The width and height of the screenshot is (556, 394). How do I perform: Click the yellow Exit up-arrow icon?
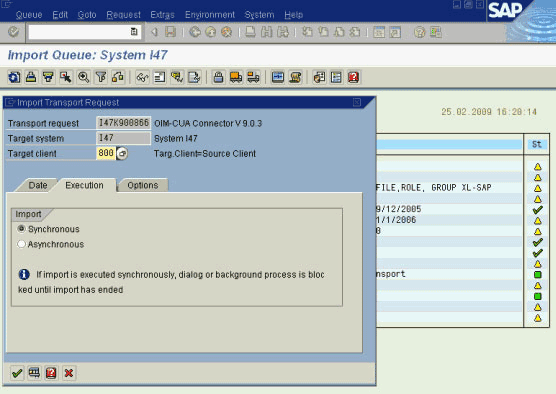(211, 32)
